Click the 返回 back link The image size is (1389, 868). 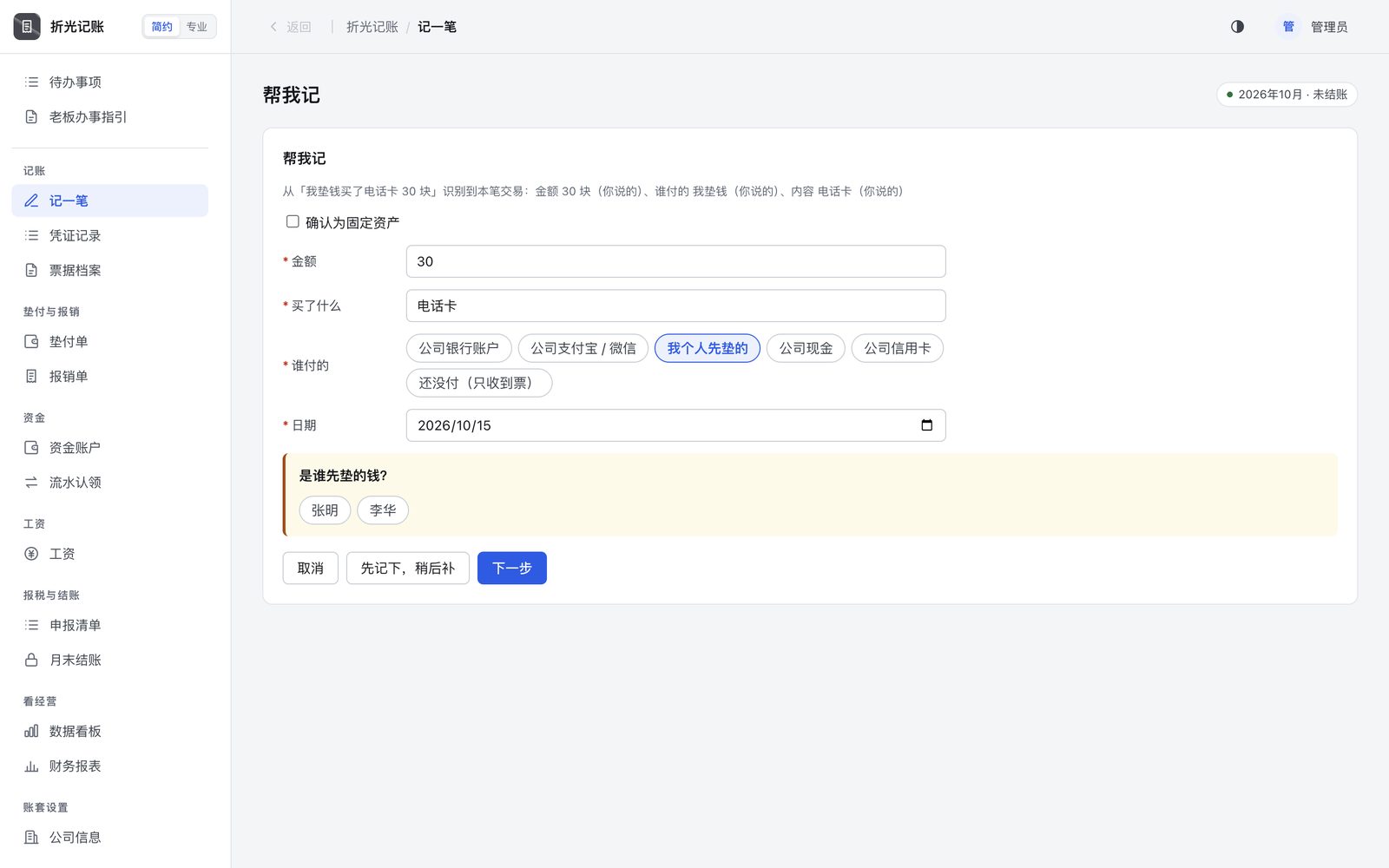coord(290,27)
